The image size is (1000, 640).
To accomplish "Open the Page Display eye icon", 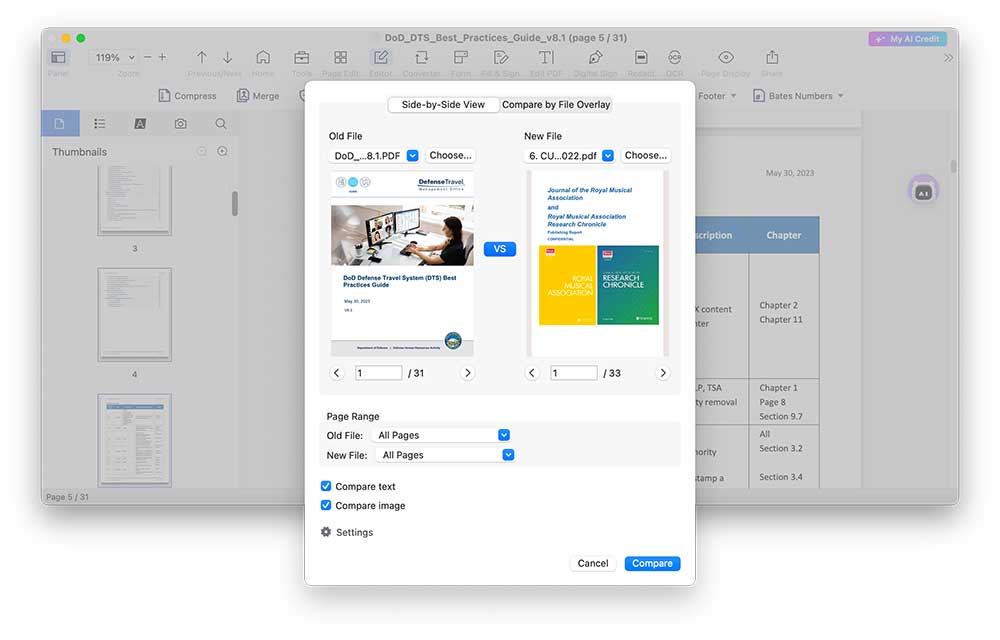I will 726,57.
